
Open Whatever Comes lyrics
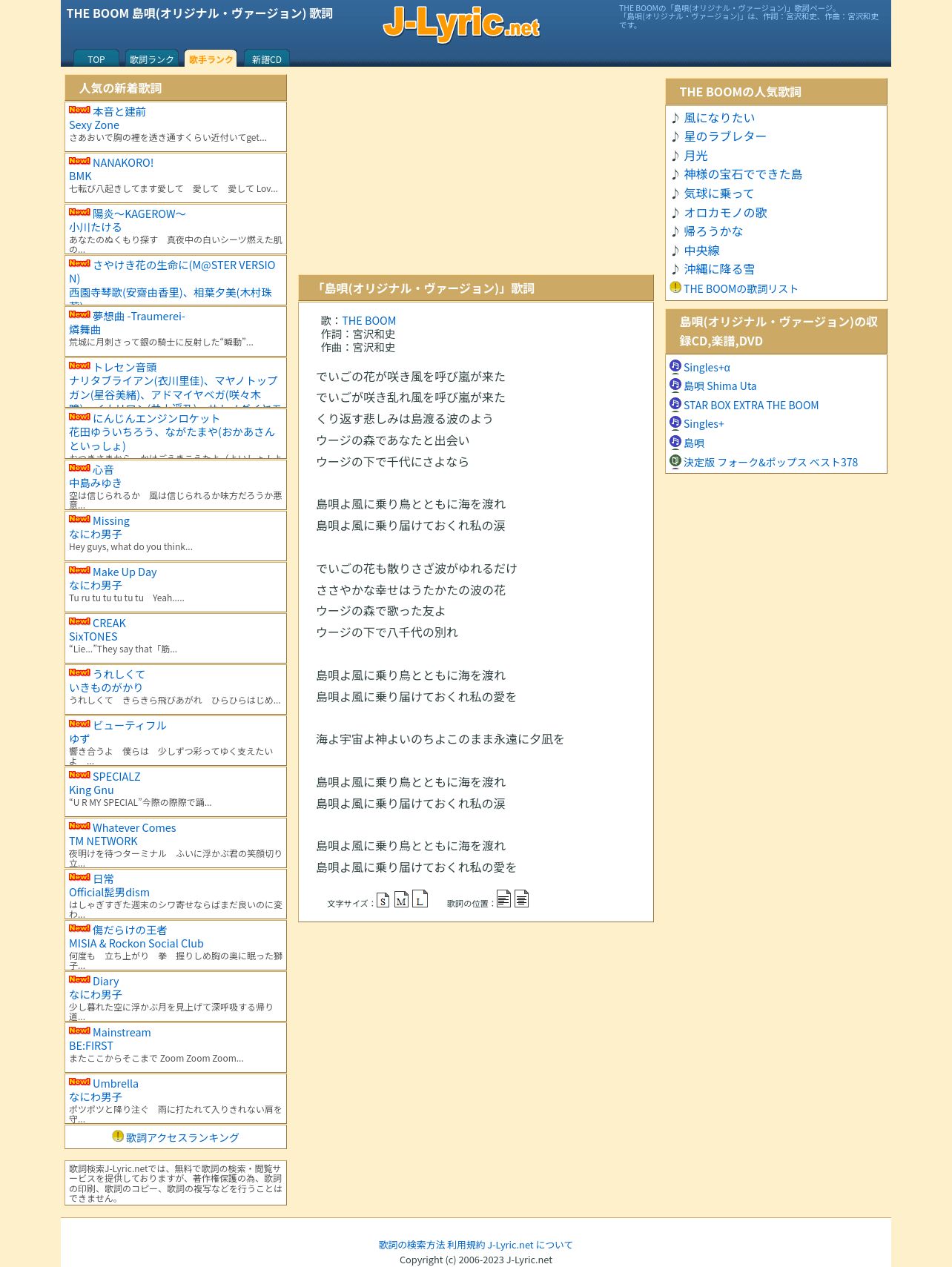(x=134, y=828)
